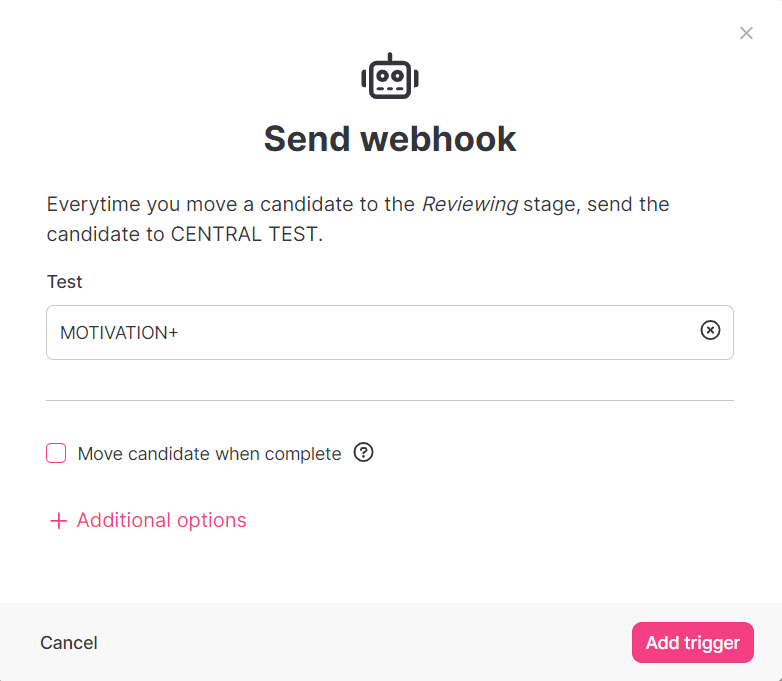Click the CENTRAL TEST text
This screenshot has width=782, height=681.
coord(244,234)
